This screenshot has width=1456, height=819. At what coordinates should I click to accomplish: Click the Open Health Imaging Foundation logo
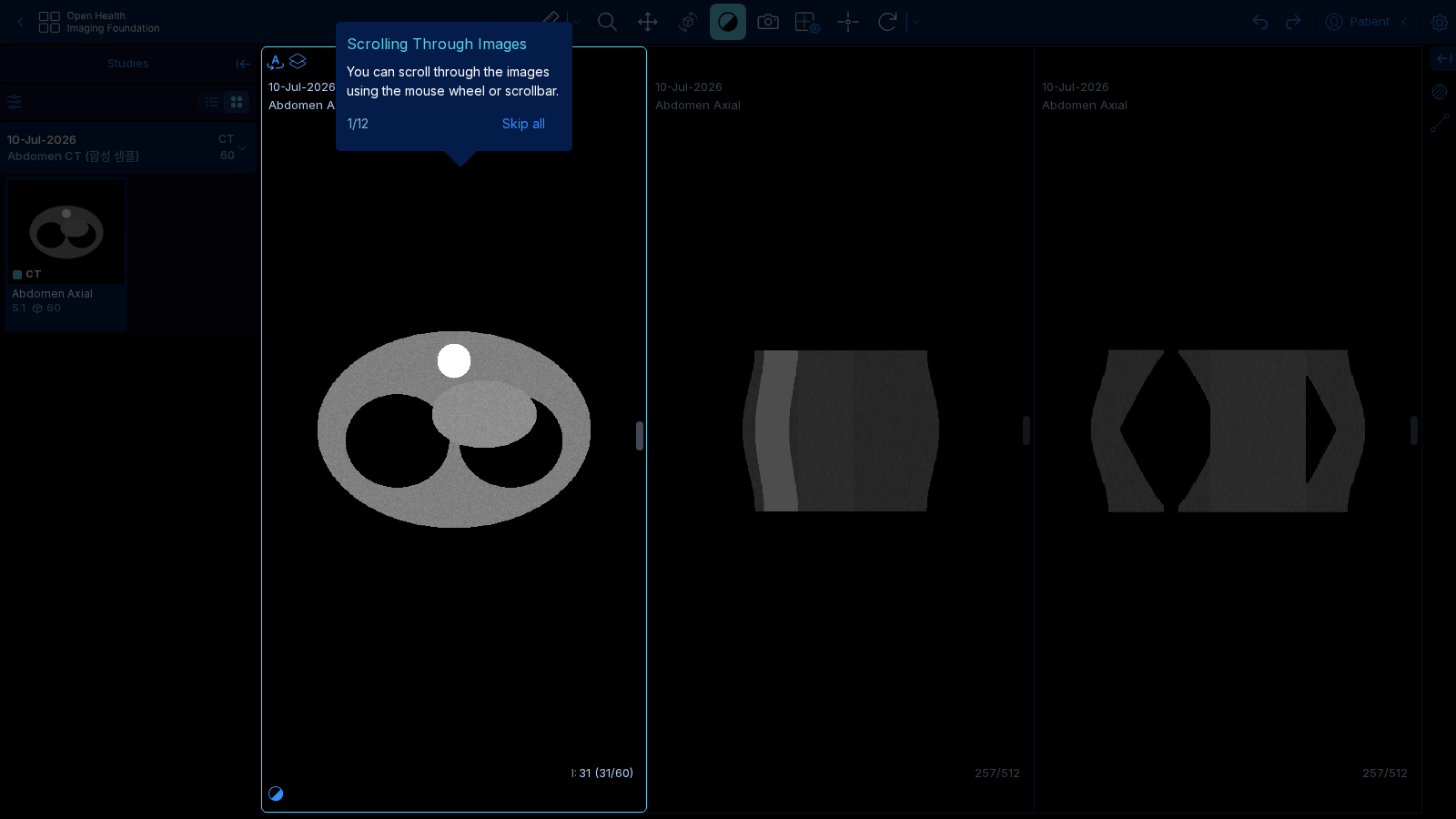point(99,22)
